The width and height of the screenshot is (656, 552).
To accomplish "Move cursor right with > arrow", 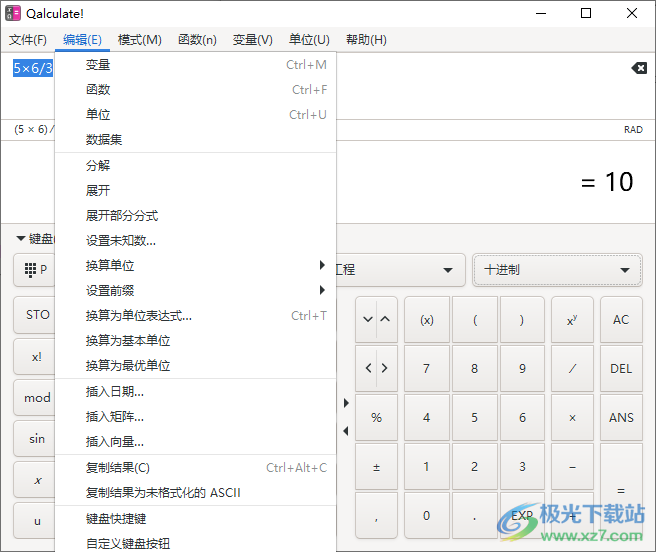I will tap(385, 368).
